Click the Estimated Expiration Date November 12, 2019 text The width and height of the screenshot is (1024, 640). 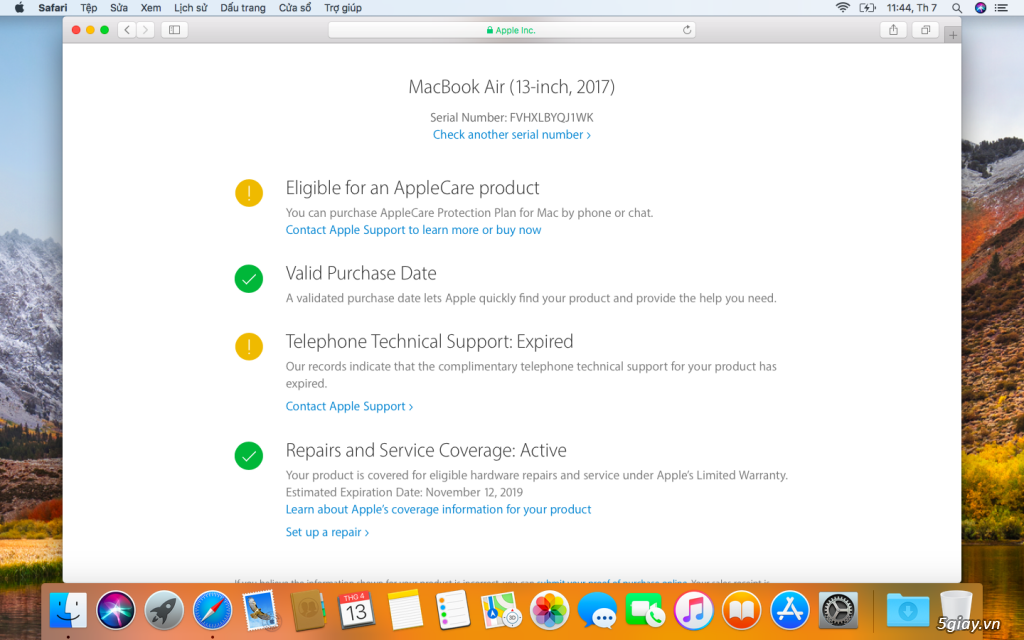point(404,492)
